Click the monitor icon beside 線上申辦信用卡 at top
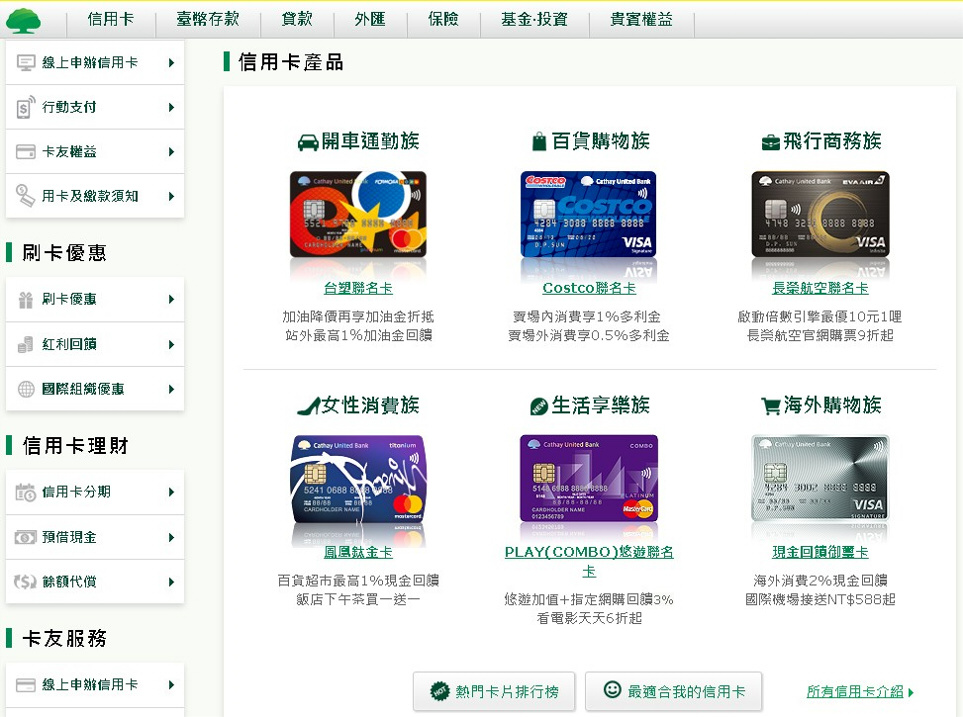This screenshot has height=717, width=963. [x=26, y=63]
